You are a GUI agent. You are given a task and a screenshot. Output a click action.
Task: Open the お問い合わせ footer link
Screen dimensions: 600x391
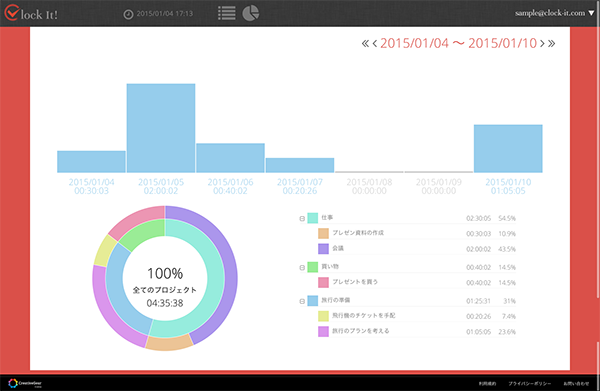(x=576, y=383)
